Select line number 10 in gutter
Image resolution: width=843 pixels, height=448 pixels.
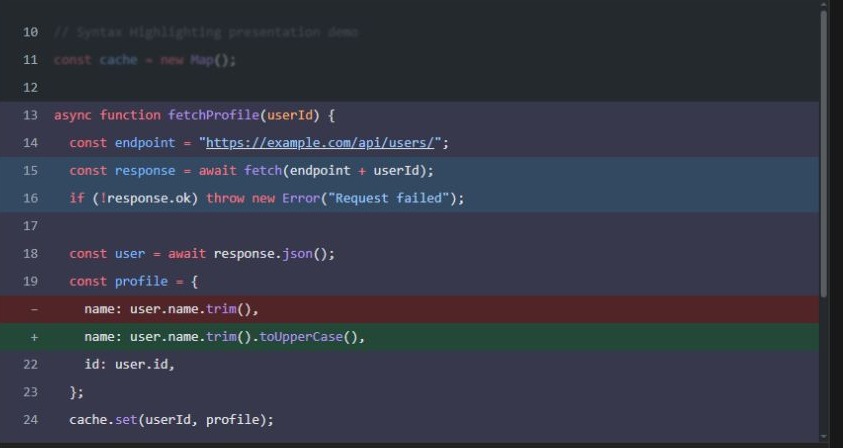31,32
